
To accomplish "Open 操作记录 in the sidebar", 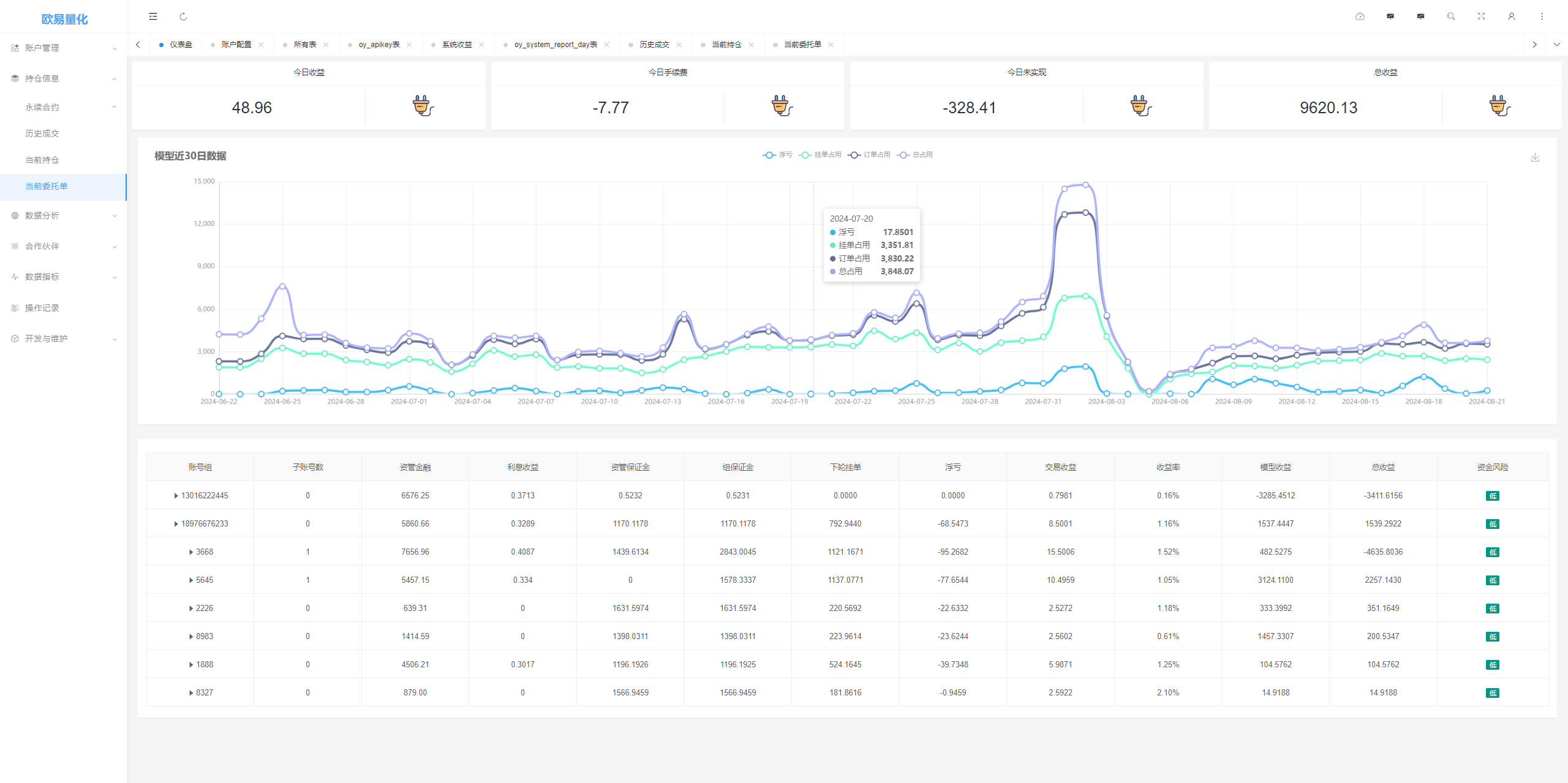I will 64,308.
